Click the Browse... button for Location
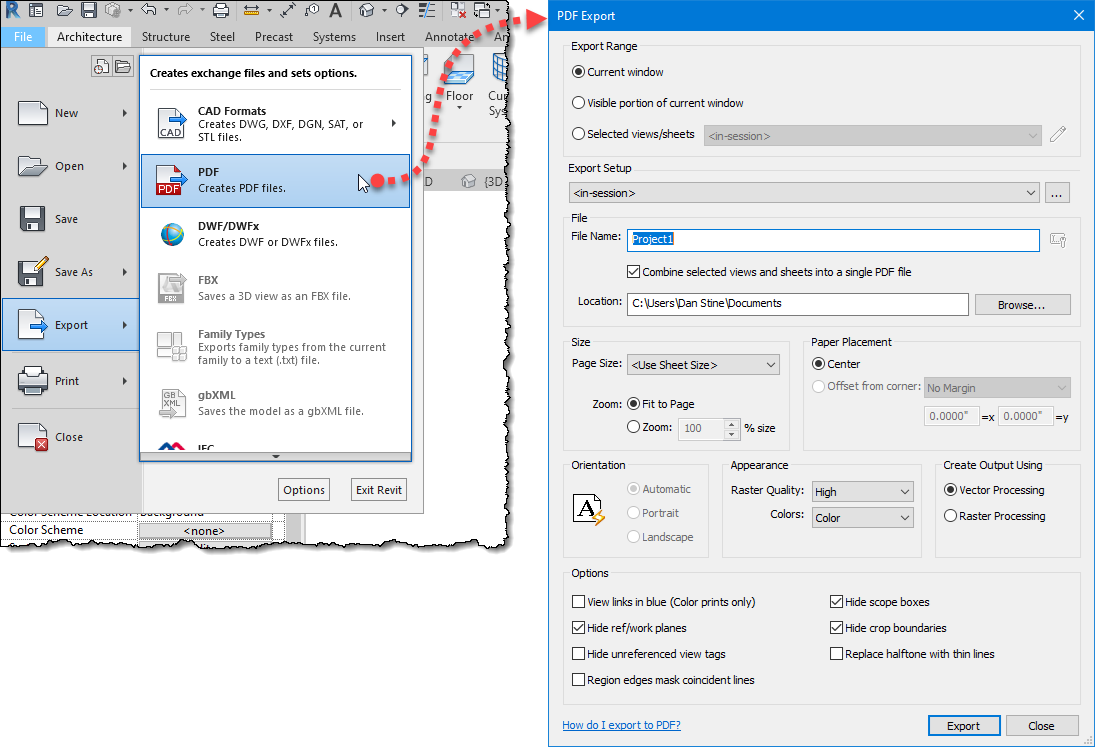 pyautogui.click(x=1022, y=304)
